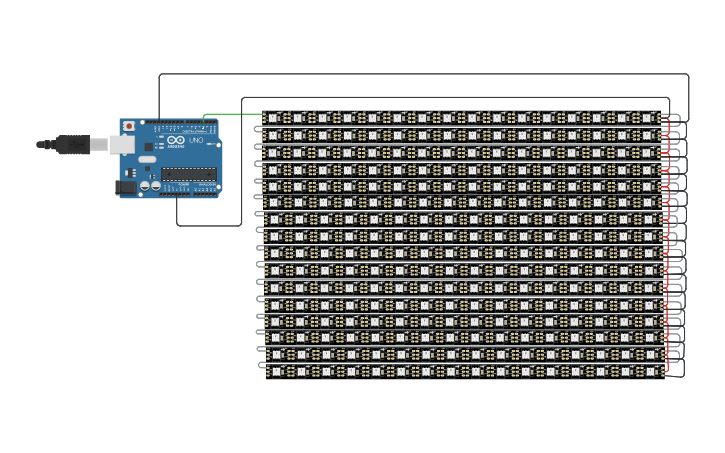Click the Arduino power pin header
The image size is (725, 453).
[173, 192]
